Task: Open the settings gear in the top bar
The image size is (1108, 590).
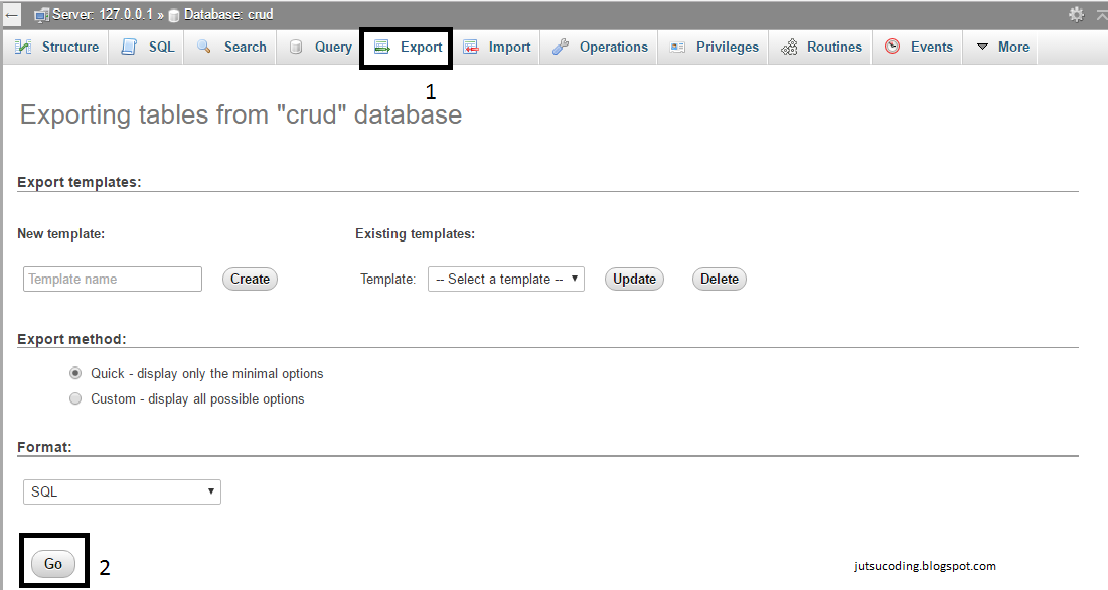Action: coord(1075,13)
